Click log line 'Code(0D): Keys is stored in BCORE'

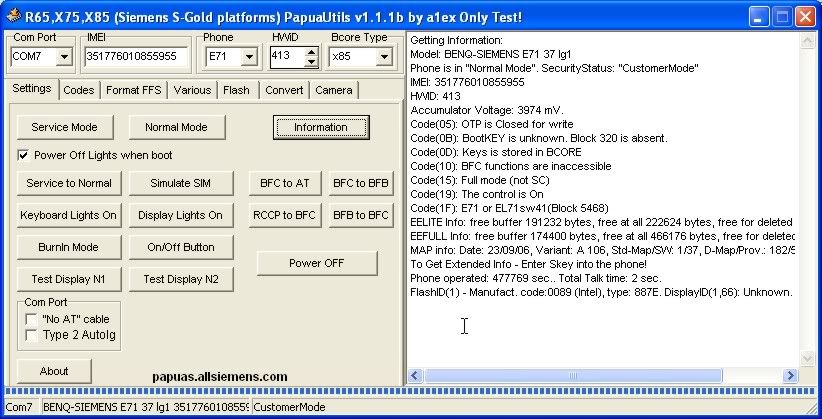coord(495,152)
